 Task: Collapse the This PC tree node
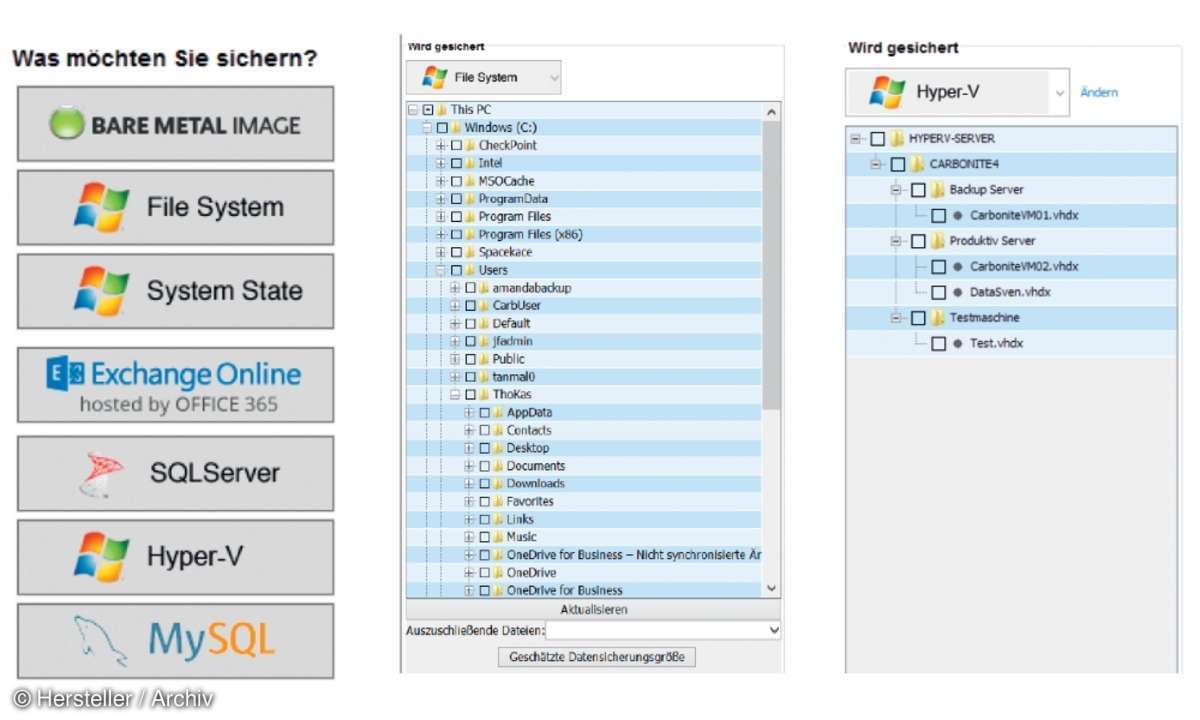(x=413, y=109)
